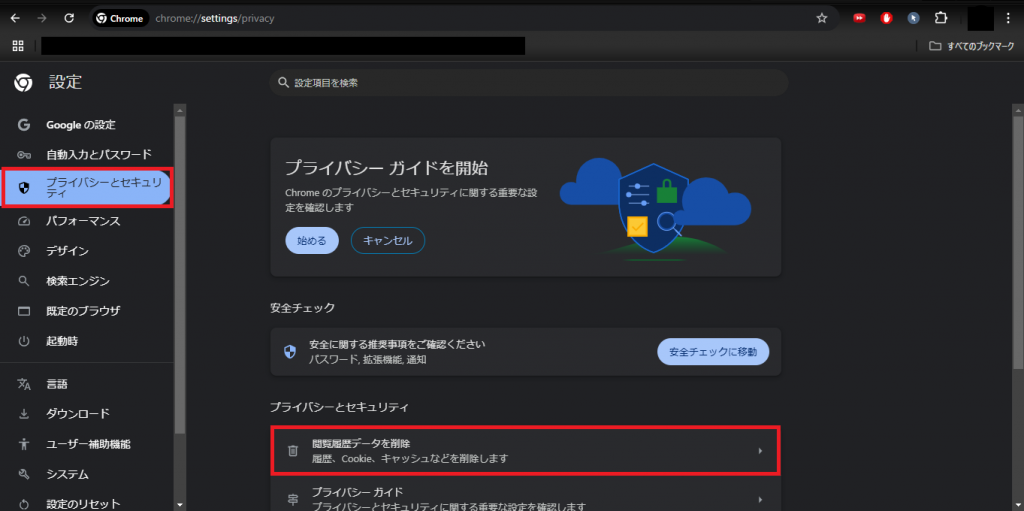This screenshot has height=511, width=1024.
Task: Click the trash icon for 閲覧履歴データを削除
Action: pos(293,450)
